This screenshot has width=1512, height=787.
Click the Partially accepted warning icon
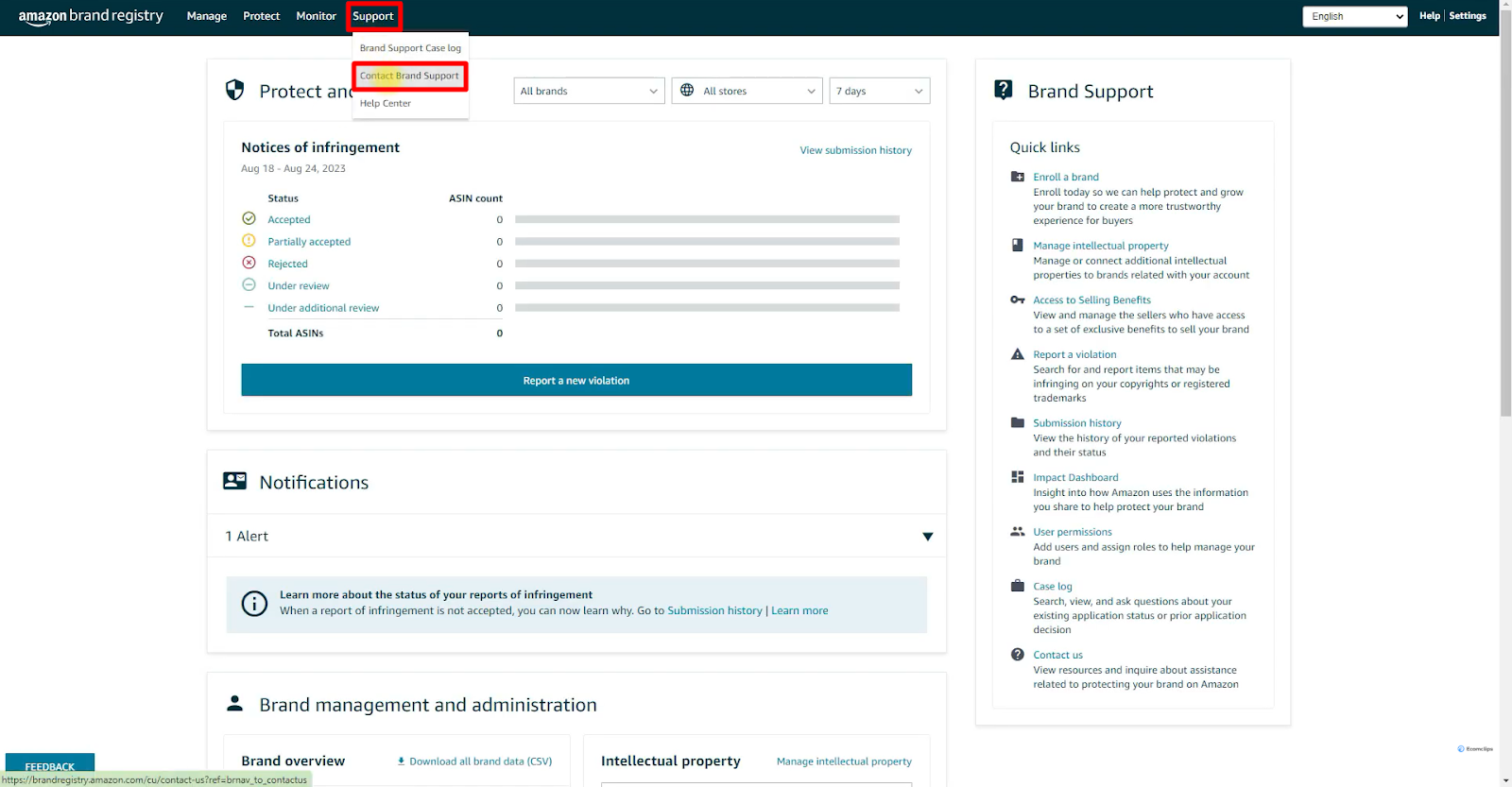249,241
